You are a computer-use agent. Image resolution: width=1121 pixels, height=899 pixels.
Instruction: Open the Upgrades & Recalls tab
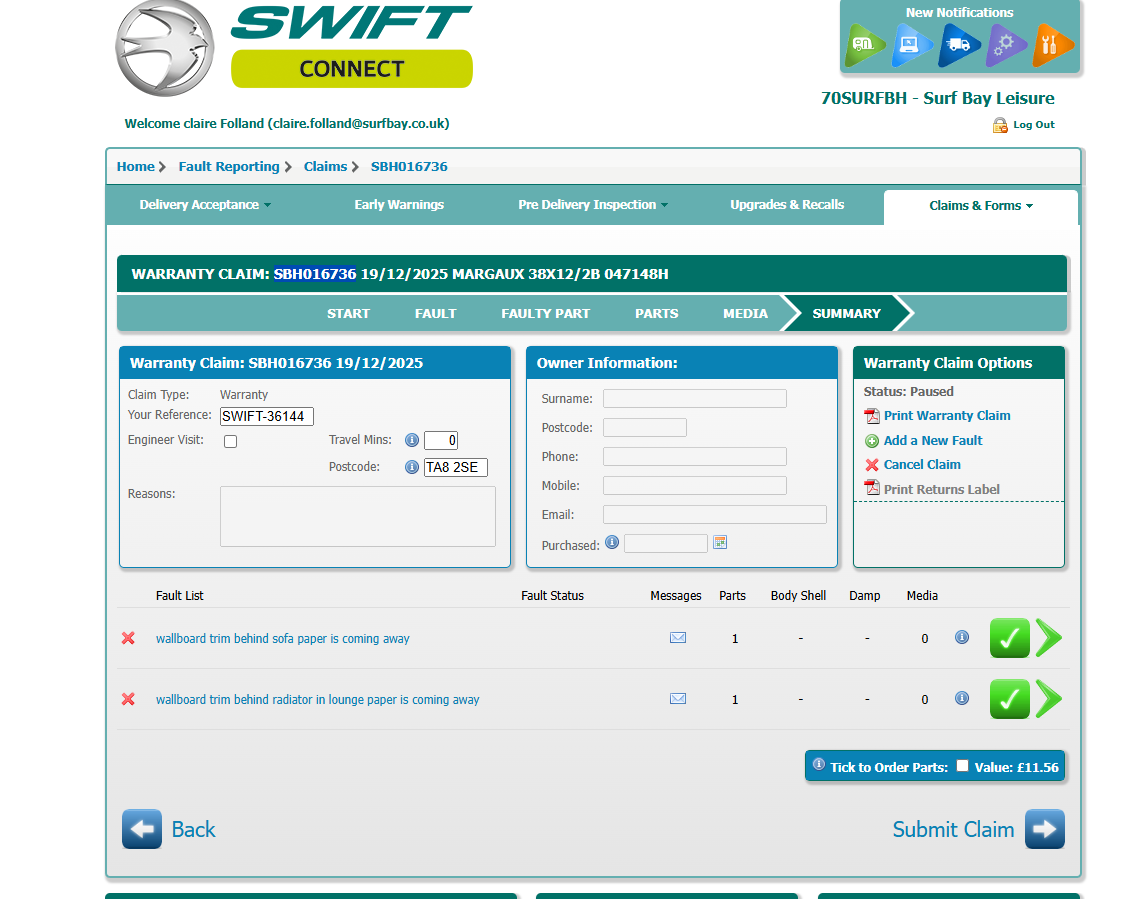point(787,205)
